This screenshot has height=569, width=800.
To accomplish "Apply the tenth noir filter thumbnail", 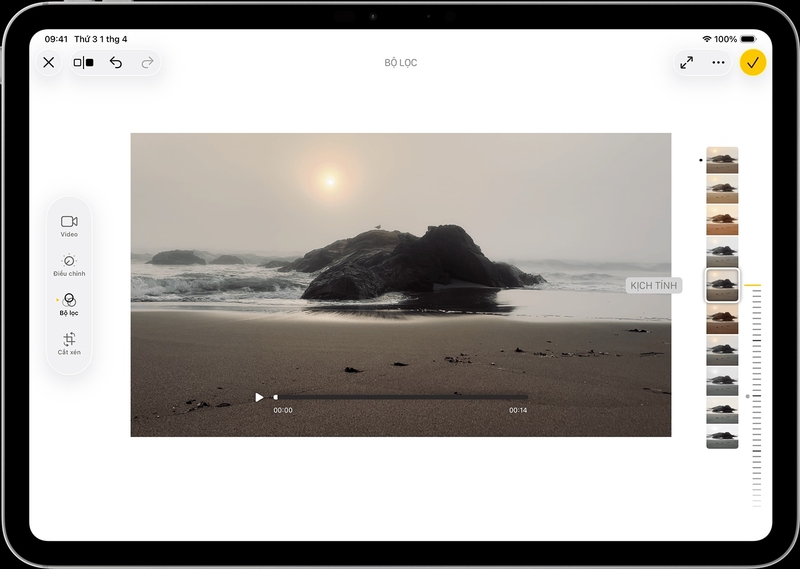I will [x=722, y=437].
